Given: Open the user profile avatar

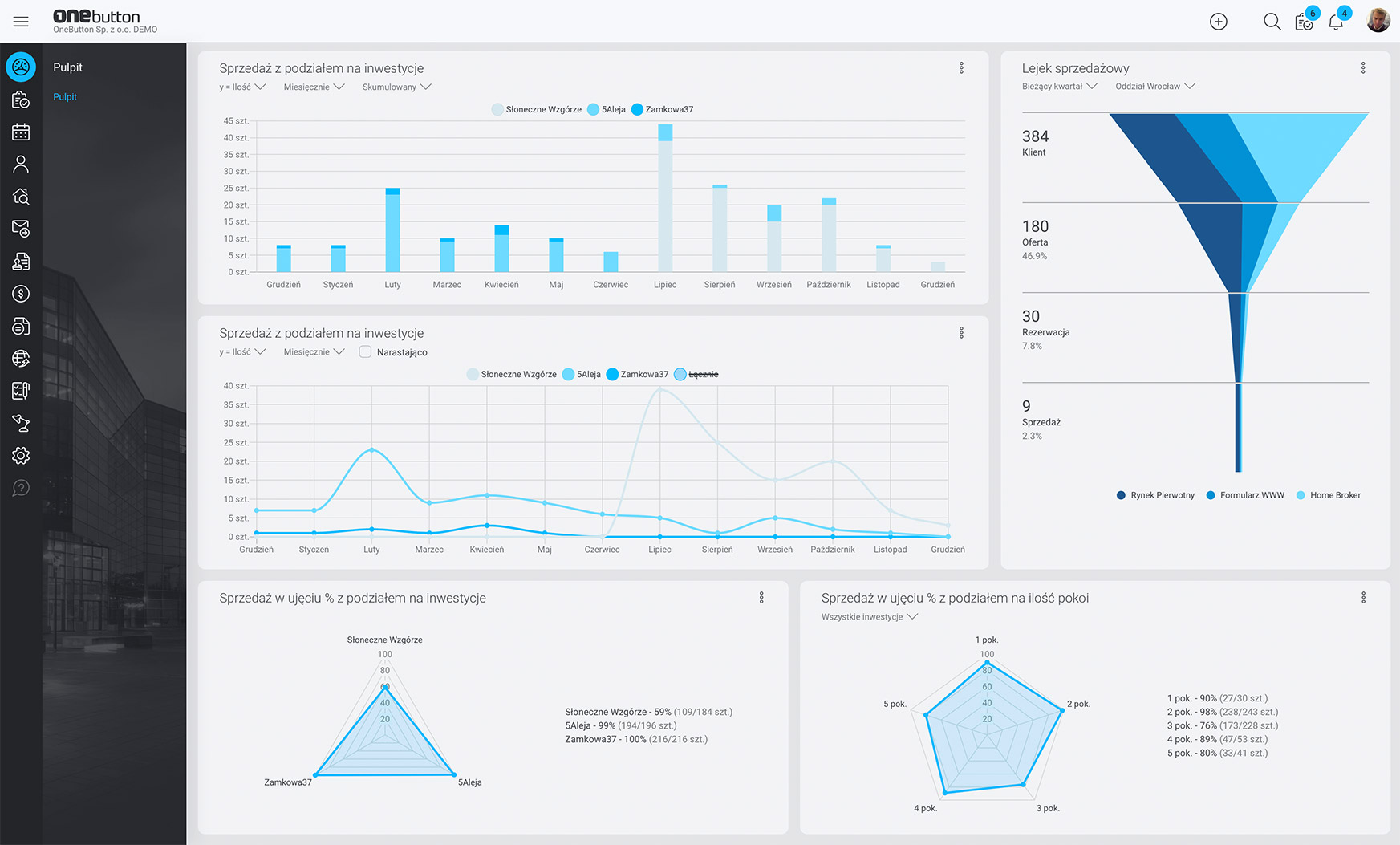Looking at the screenshot, I should point(1378,21).
